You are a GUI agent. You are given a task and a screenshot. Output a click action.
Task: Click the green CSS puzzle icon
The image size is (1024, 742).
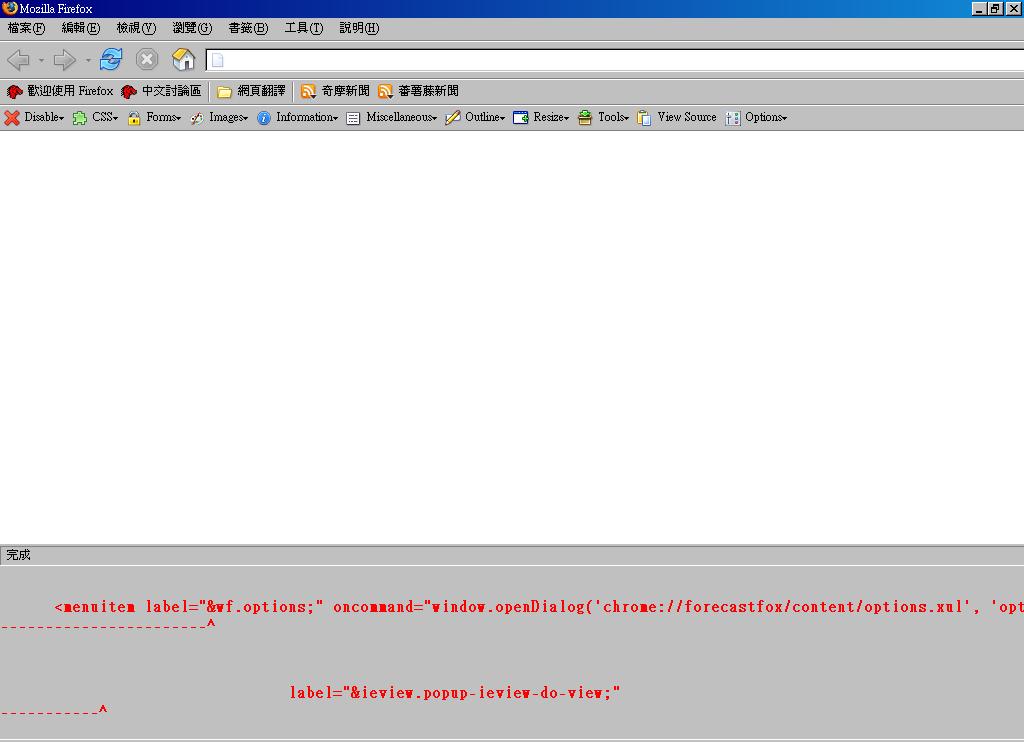pyautogui.click(x=80, y=118)
